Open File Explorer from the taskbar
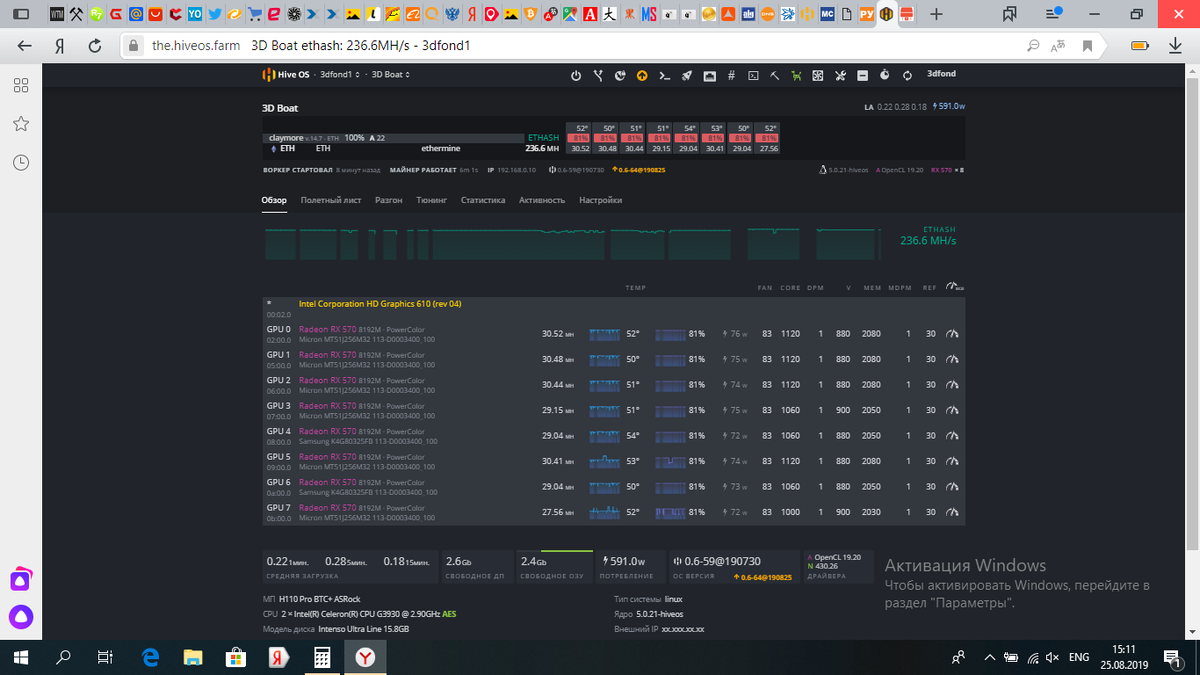Image resolution: width=1200 pixels, height=675 pixels. coord(193,657)
